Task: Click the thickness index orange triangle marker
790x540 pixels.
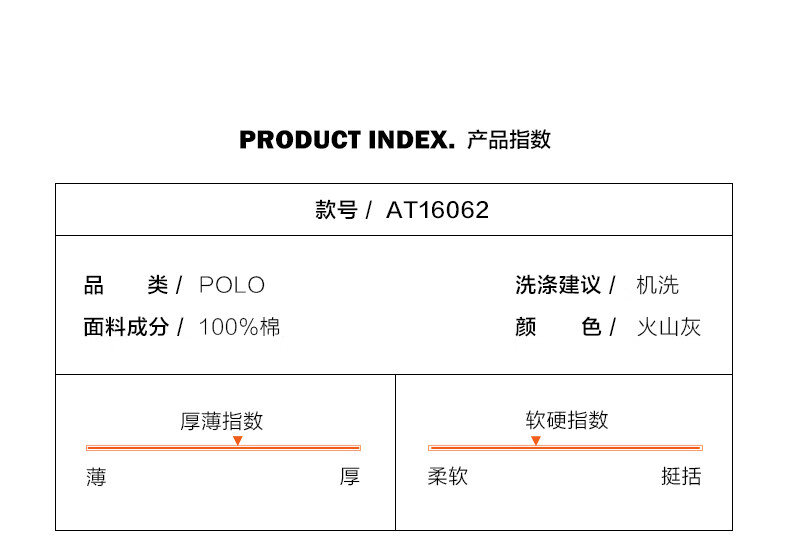Action: (237, 440)
